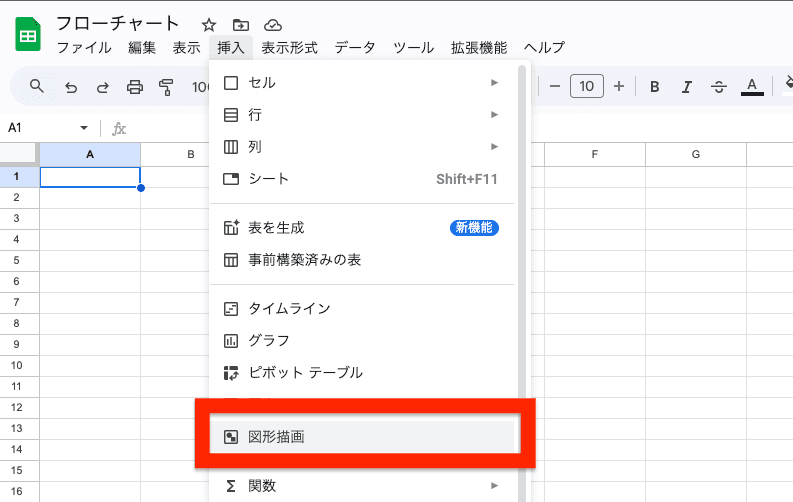Click the font size input field
The height and width of the screenshot is (502, 793).
point(586,87)
